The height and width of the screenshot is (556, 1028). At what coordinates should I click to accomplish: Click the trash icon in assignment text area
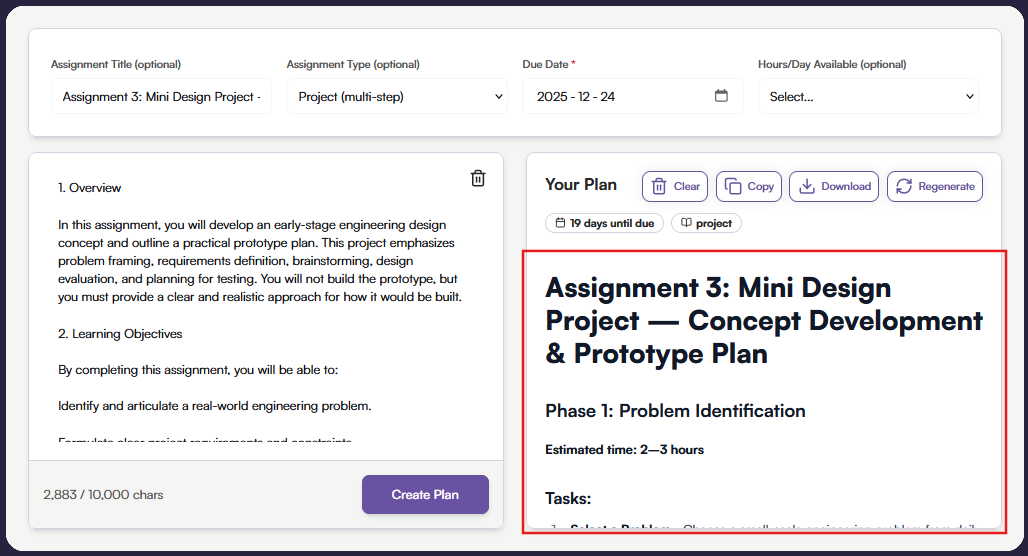478,178
